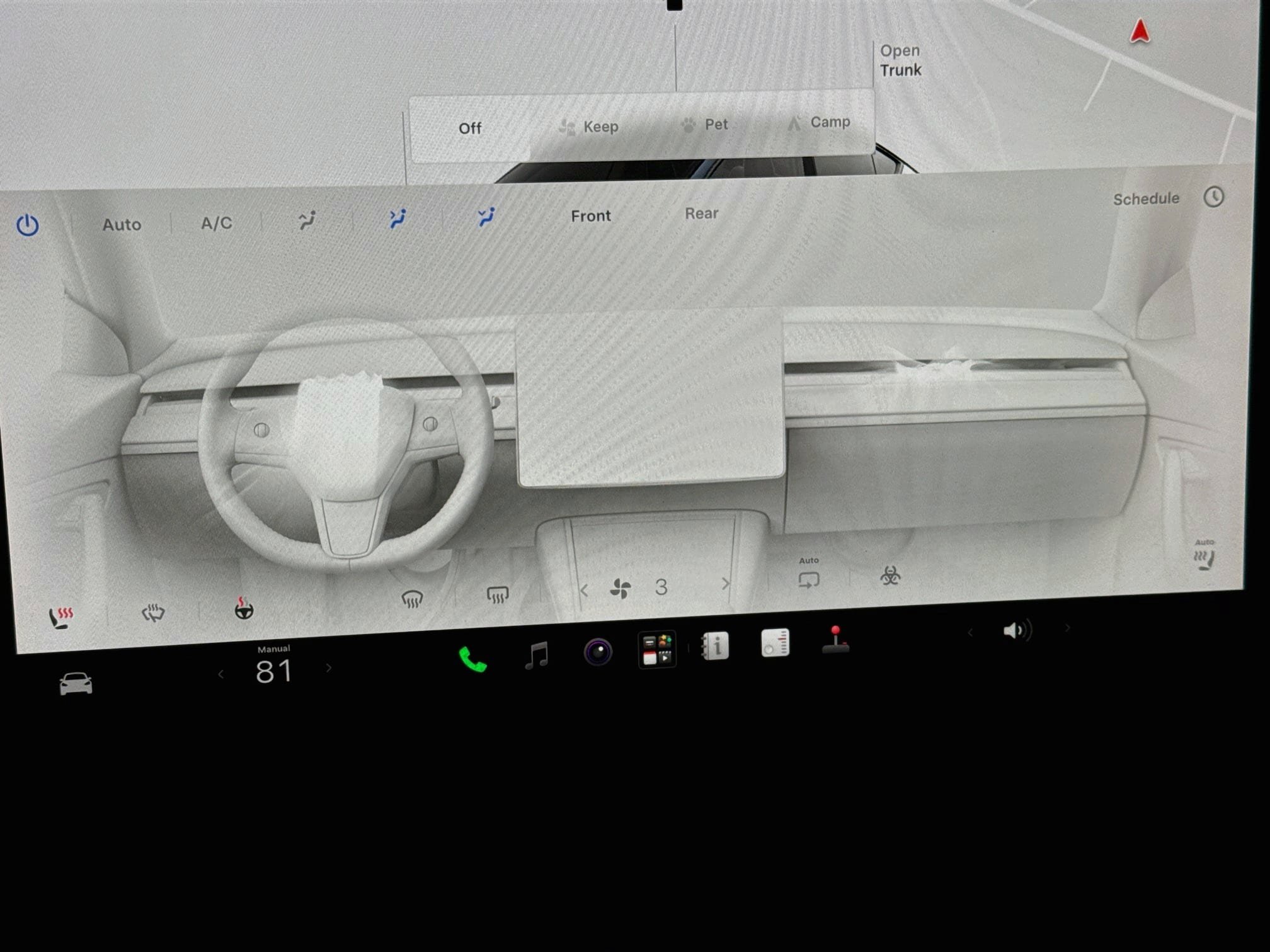The width and height of the screenshot is (1270, 952).
Task: Enable Auto climate mode
Action: coord(122,224)
